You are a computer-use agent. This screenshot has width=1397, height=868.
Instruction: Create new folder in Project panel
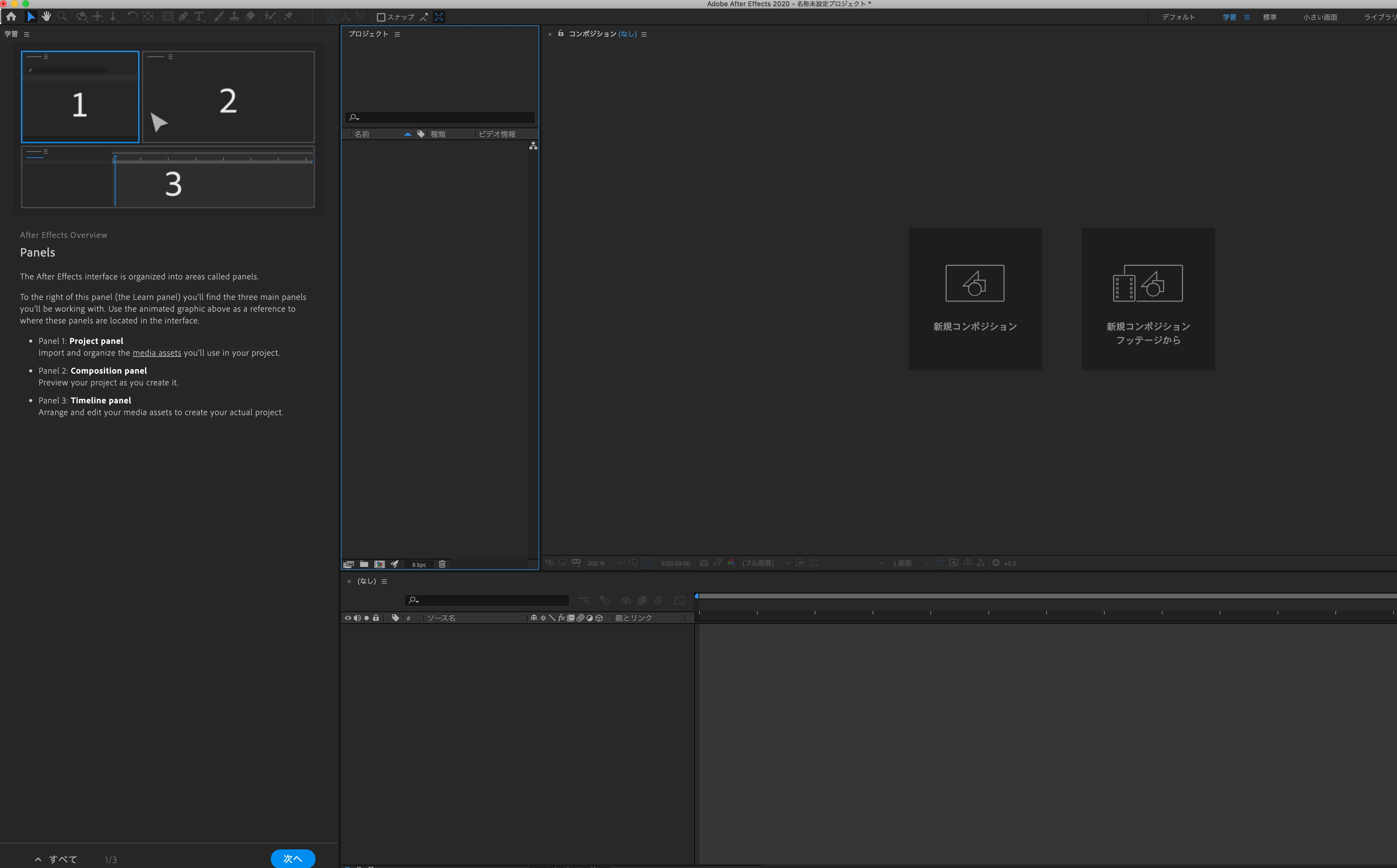[x=364, y=564]
